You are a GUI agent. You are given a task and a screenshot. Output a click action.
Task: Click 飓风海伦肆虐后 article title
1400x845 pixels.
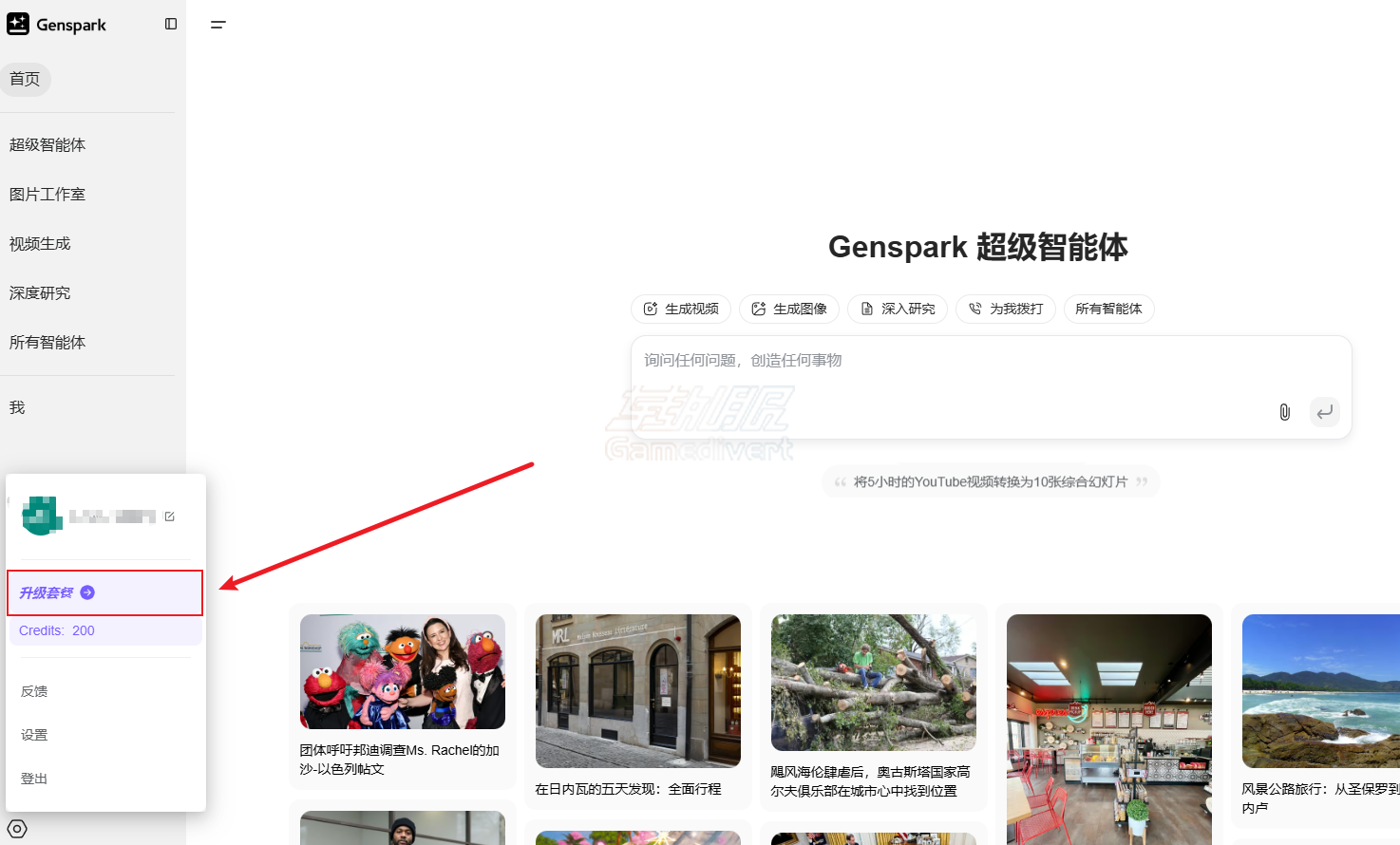click(870, 781)
